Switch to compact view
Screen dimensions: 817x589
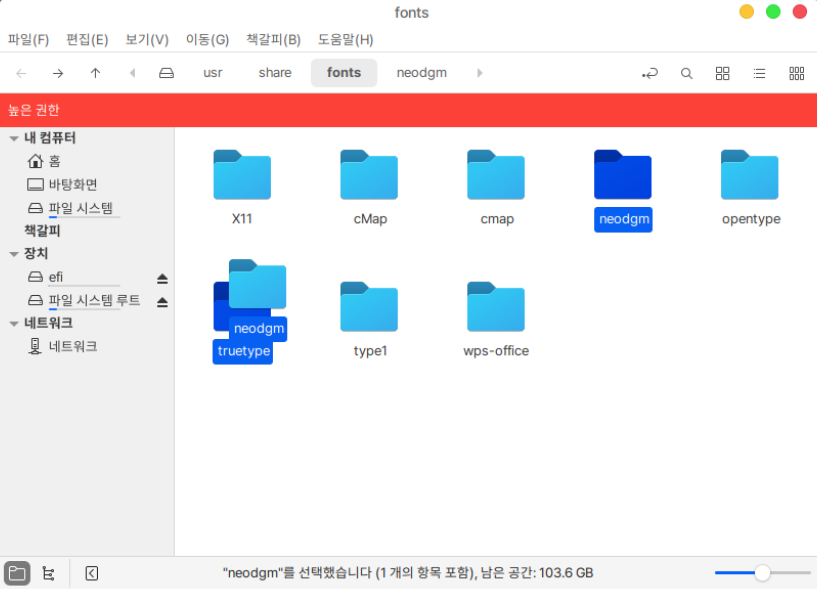point(796,73)
